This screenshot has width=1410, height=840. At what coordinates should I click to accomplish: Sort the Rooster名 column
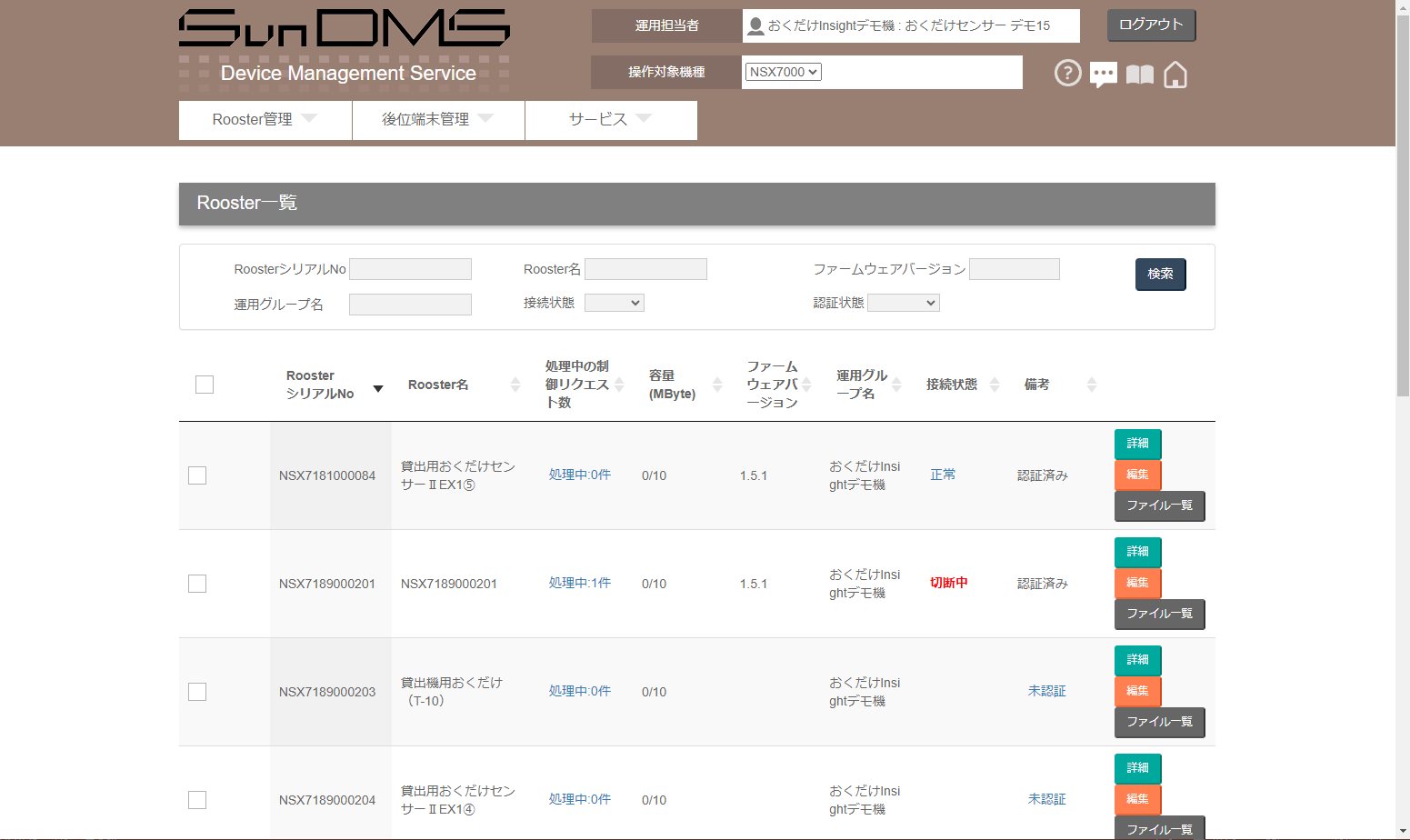pos(514,384)
